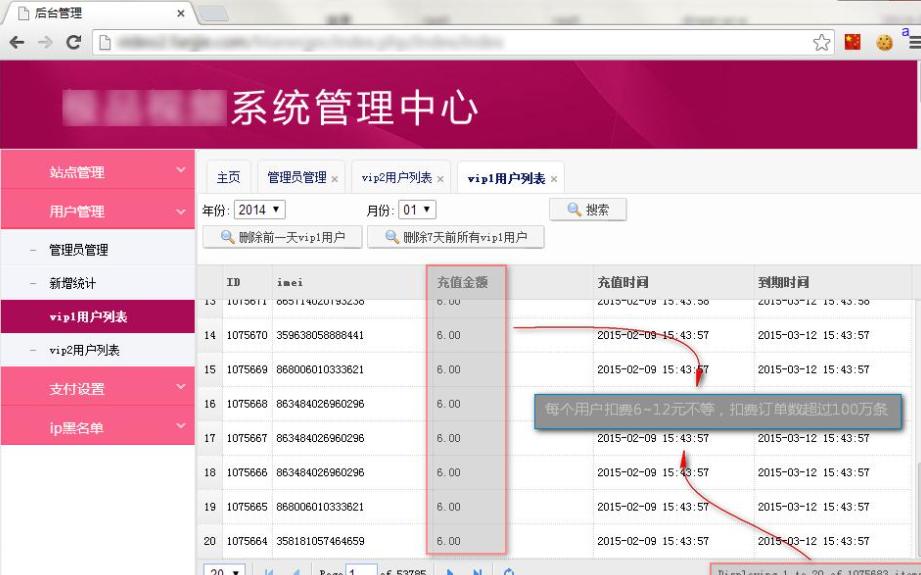
Task: Click 充值时间 value in row 1075664
Action: pos(653,541)
